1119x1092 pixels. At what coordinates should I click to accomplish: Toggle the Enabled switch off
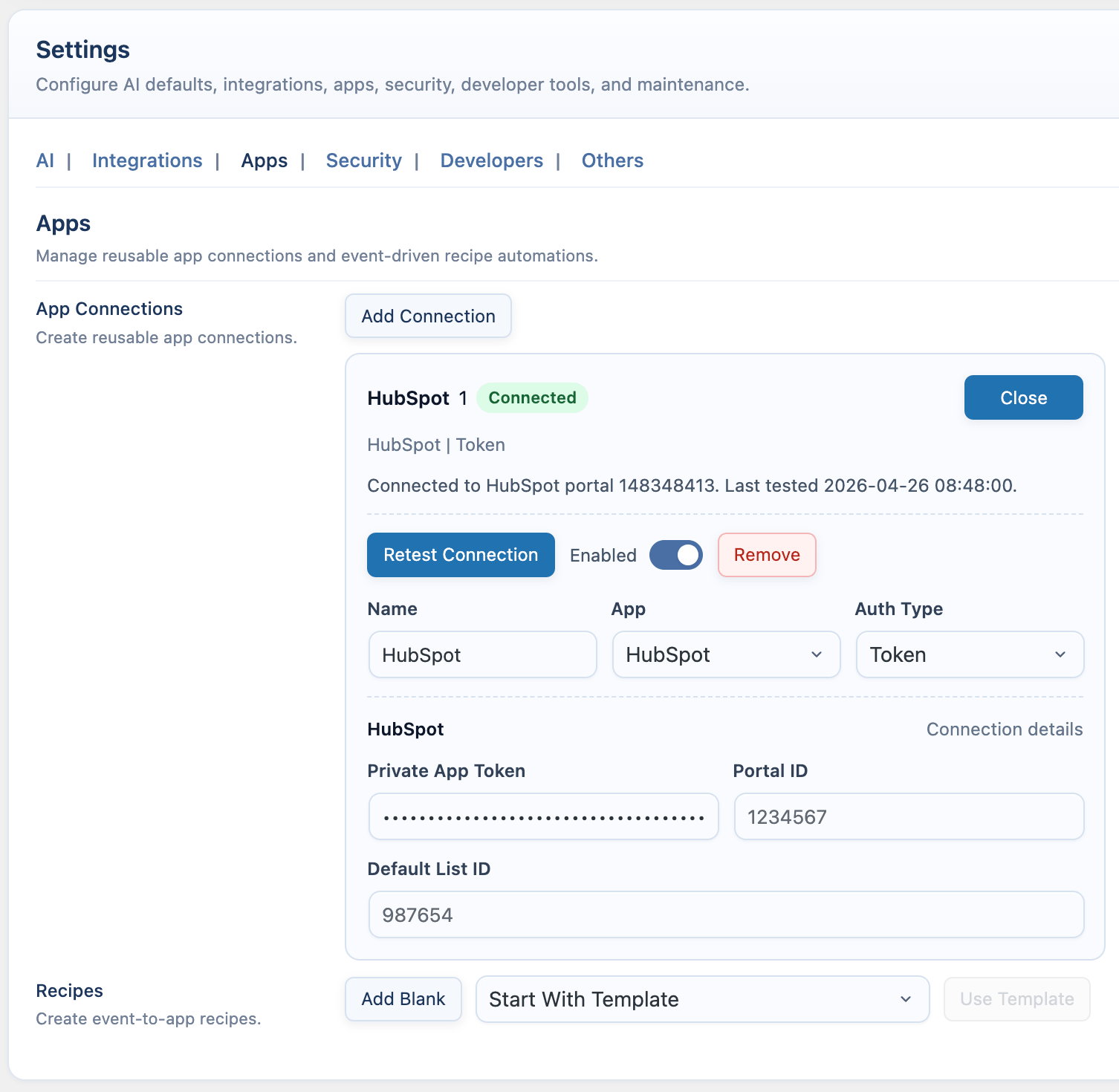pos(675,555)
